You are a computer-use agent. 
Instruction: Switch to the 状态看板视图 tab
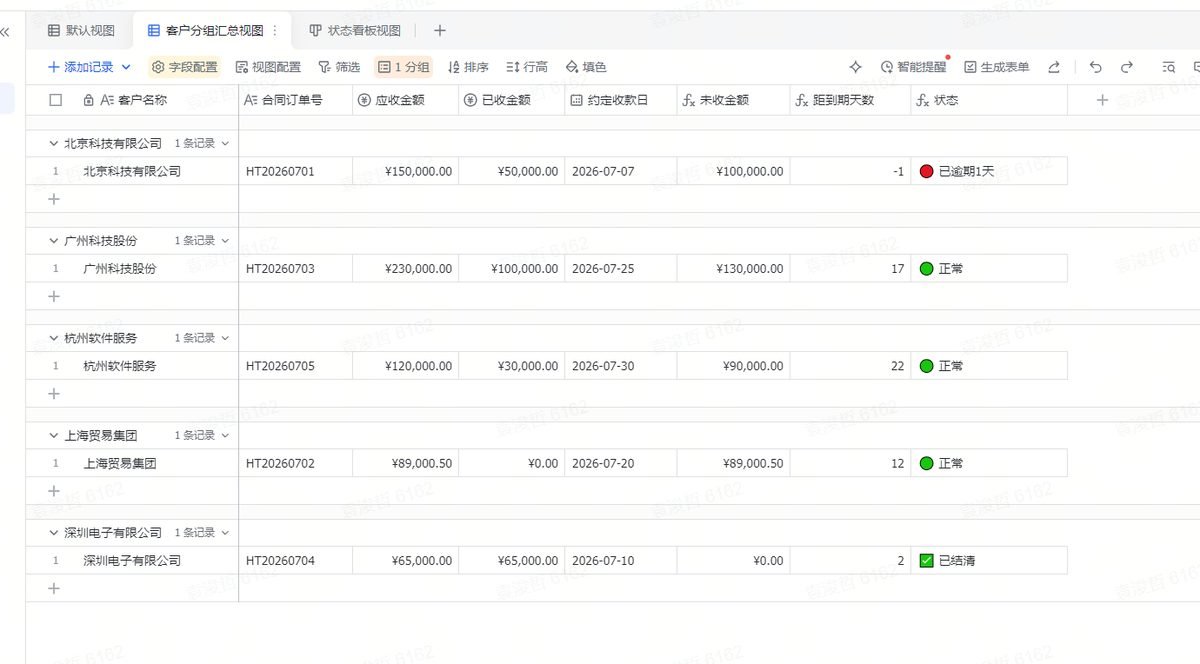pos(355,31)
